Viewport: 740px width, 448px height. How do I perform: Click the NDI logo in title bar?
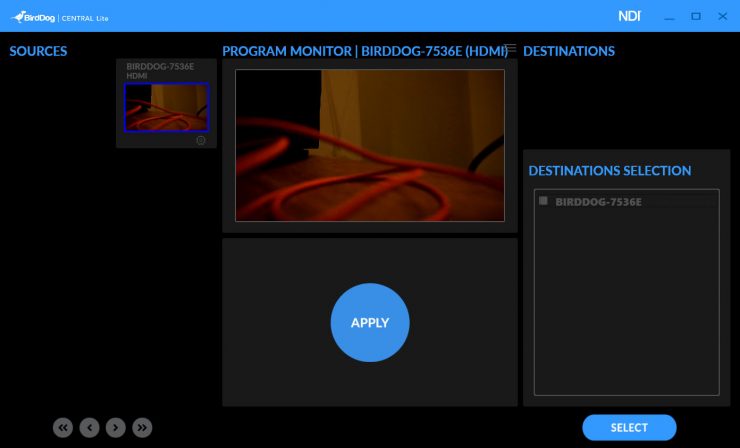629,16
